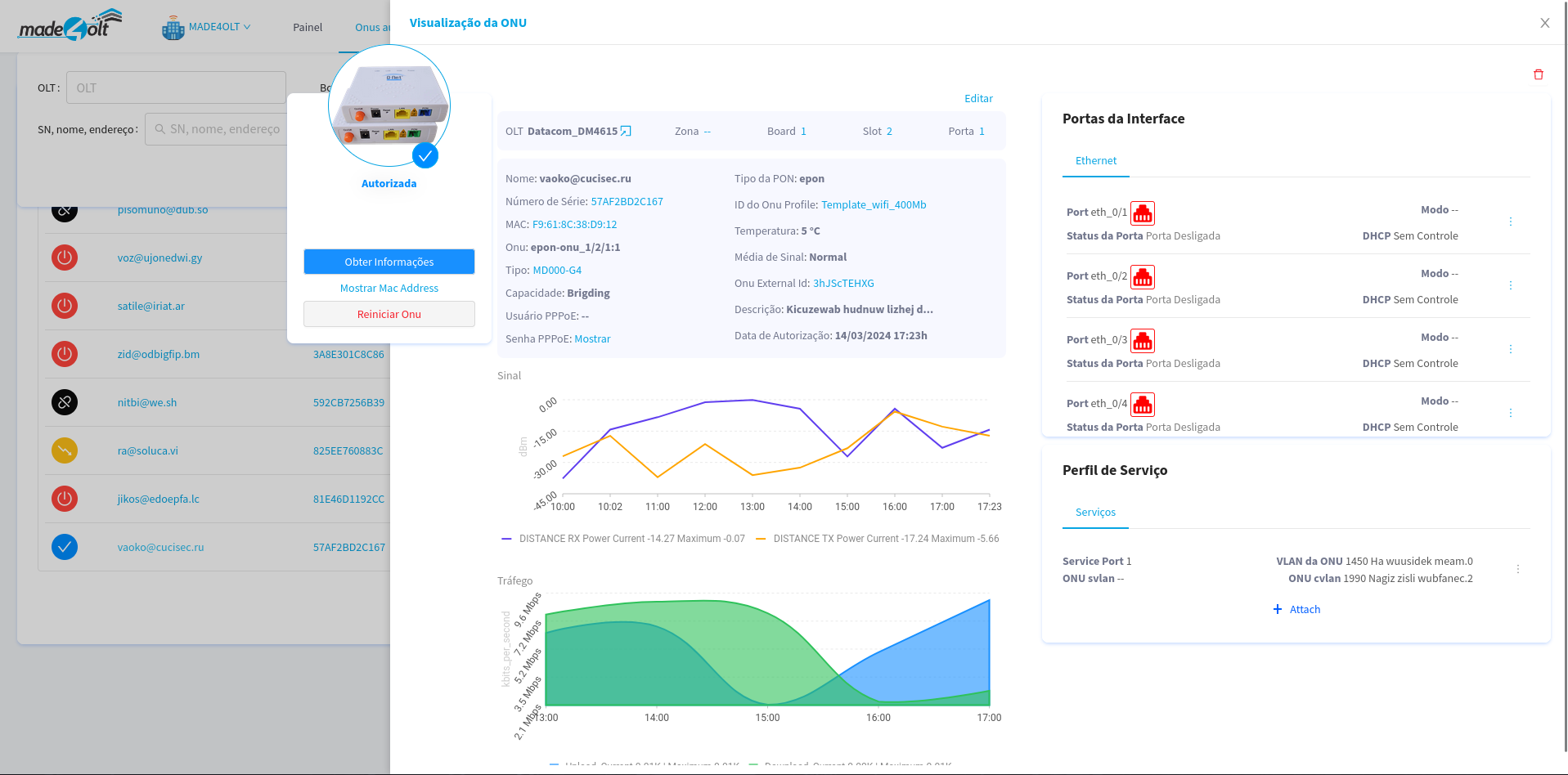Click yellow signal warning icon for ra@soluca.vi
The width and height of the screenshot is (1568, 775).
coord(65,450)
